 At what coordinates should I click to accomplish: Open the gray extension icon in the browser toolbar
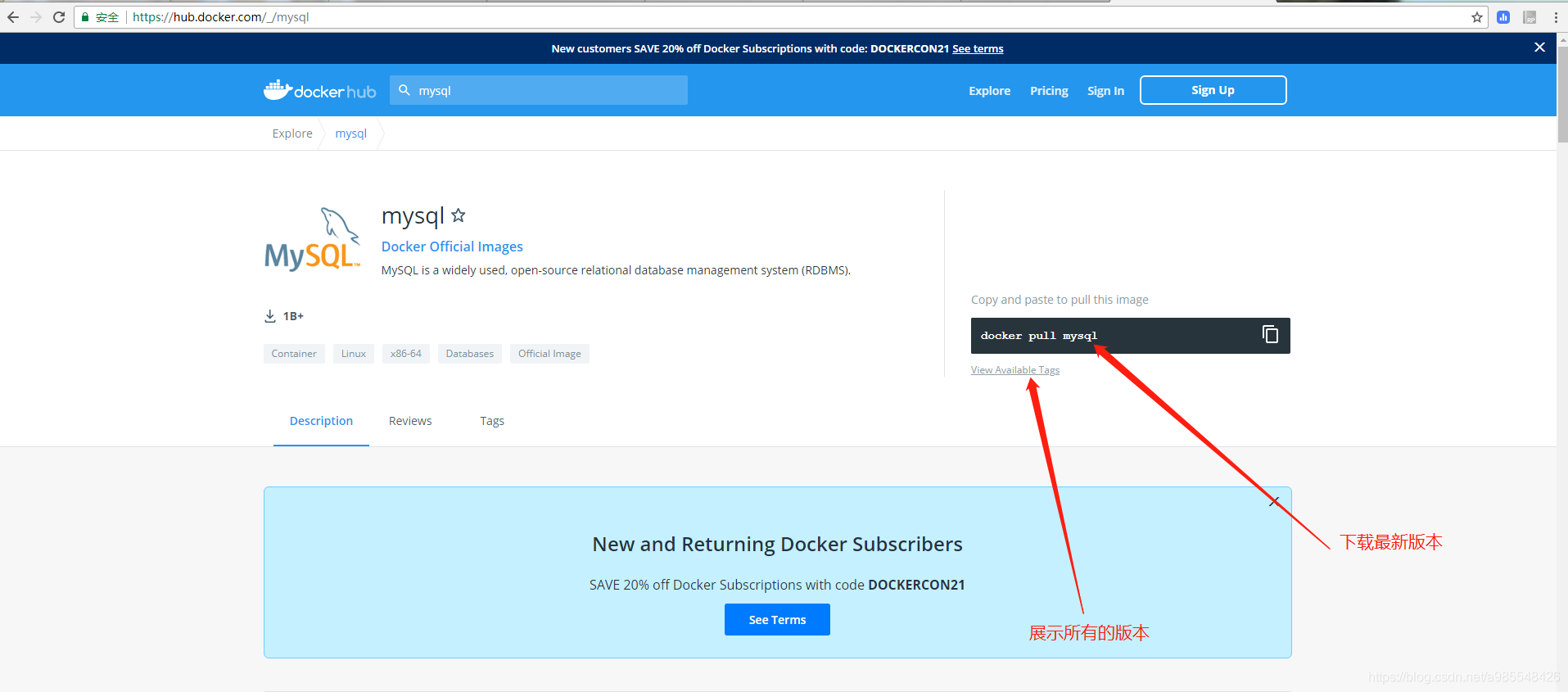tap(1530, 17)
